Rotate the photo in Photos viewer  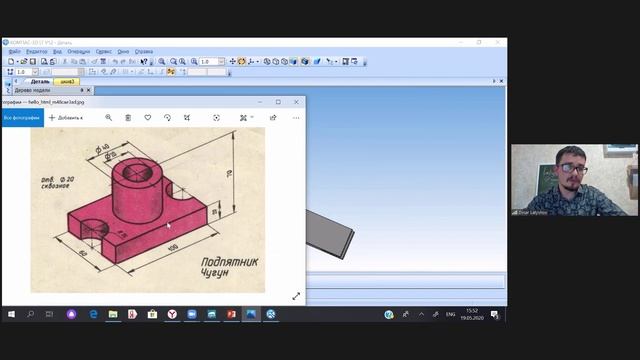click(x=167, y=118)
